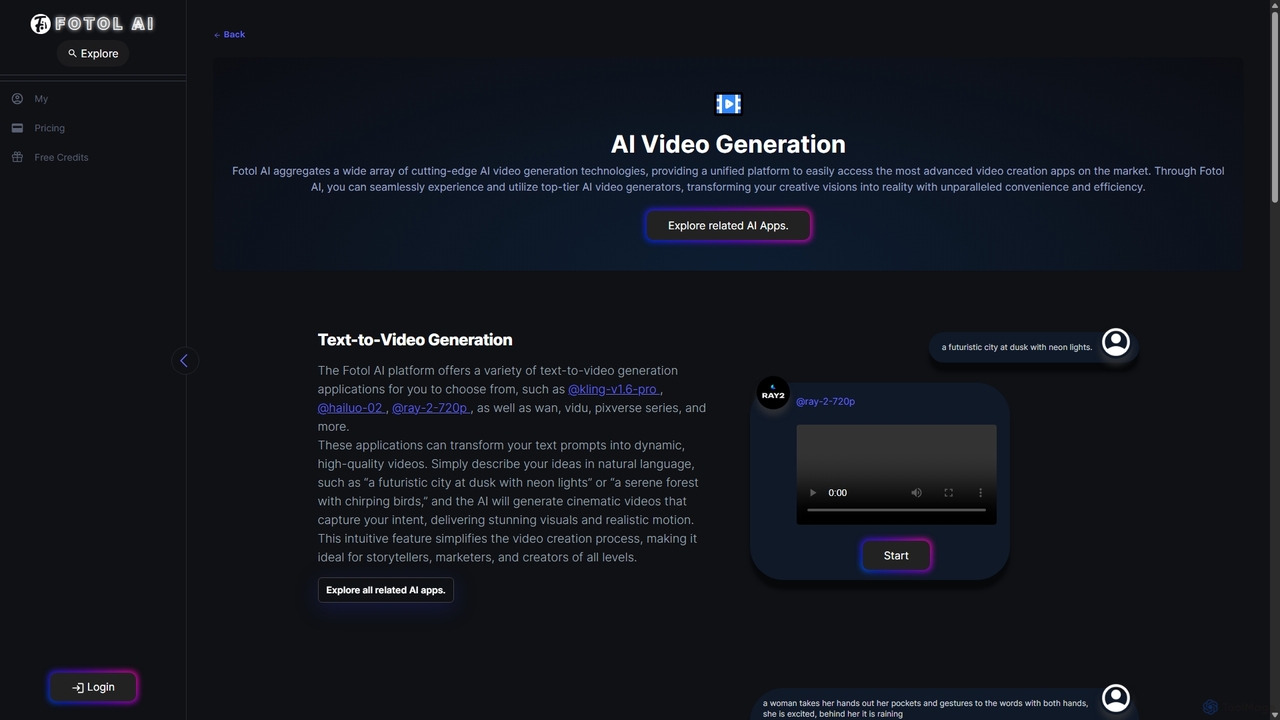Click Explore related AI Apps button
This screenshot has width=1280, height=720.
coord(728,226)
